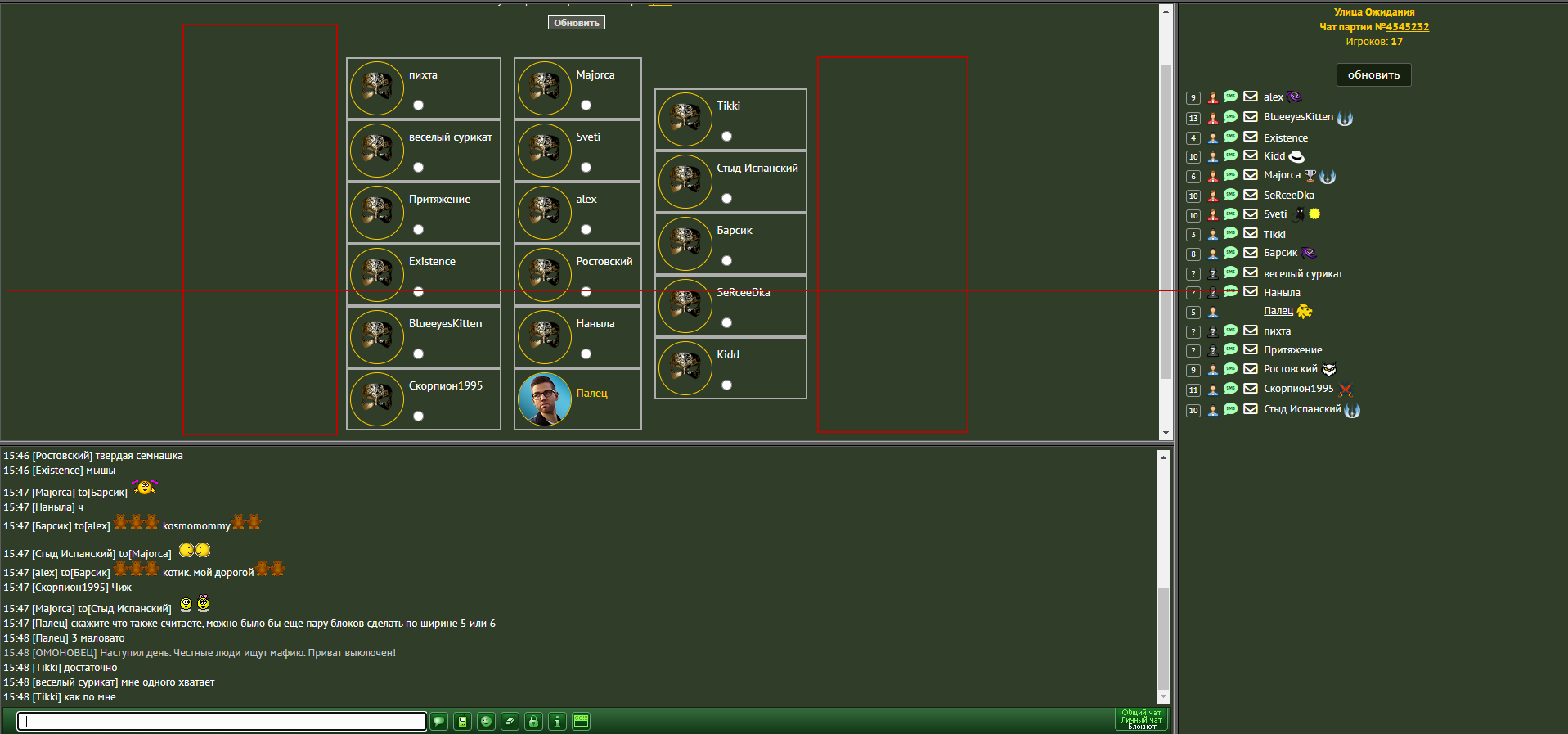Click the calculator icon in chat toolbar
This screenshot has height=734, width=1568.
tap(463, 721)
